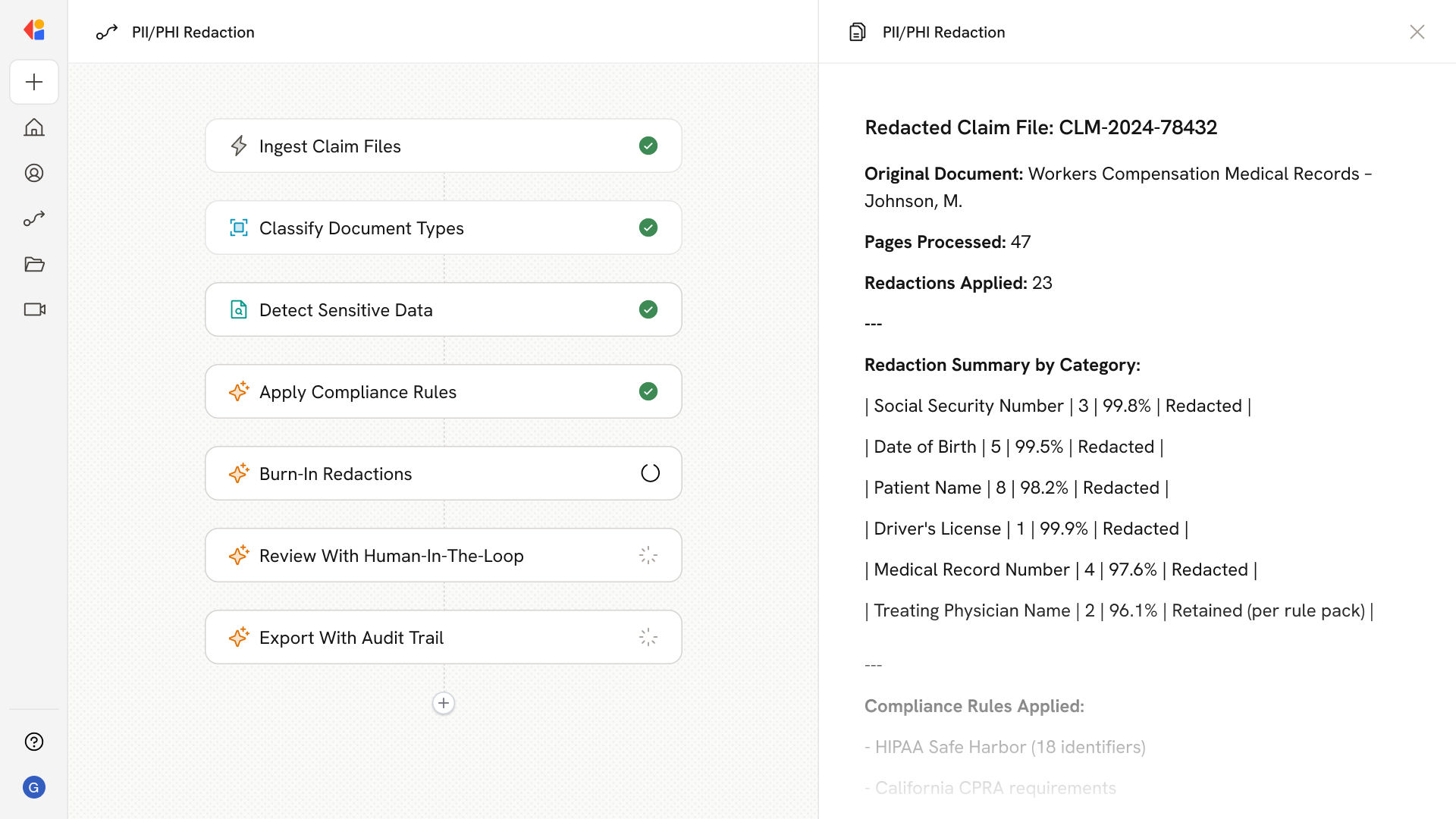Open the folder icon in sidebar
Screen dimensions: 1456x819
[34, 264]
